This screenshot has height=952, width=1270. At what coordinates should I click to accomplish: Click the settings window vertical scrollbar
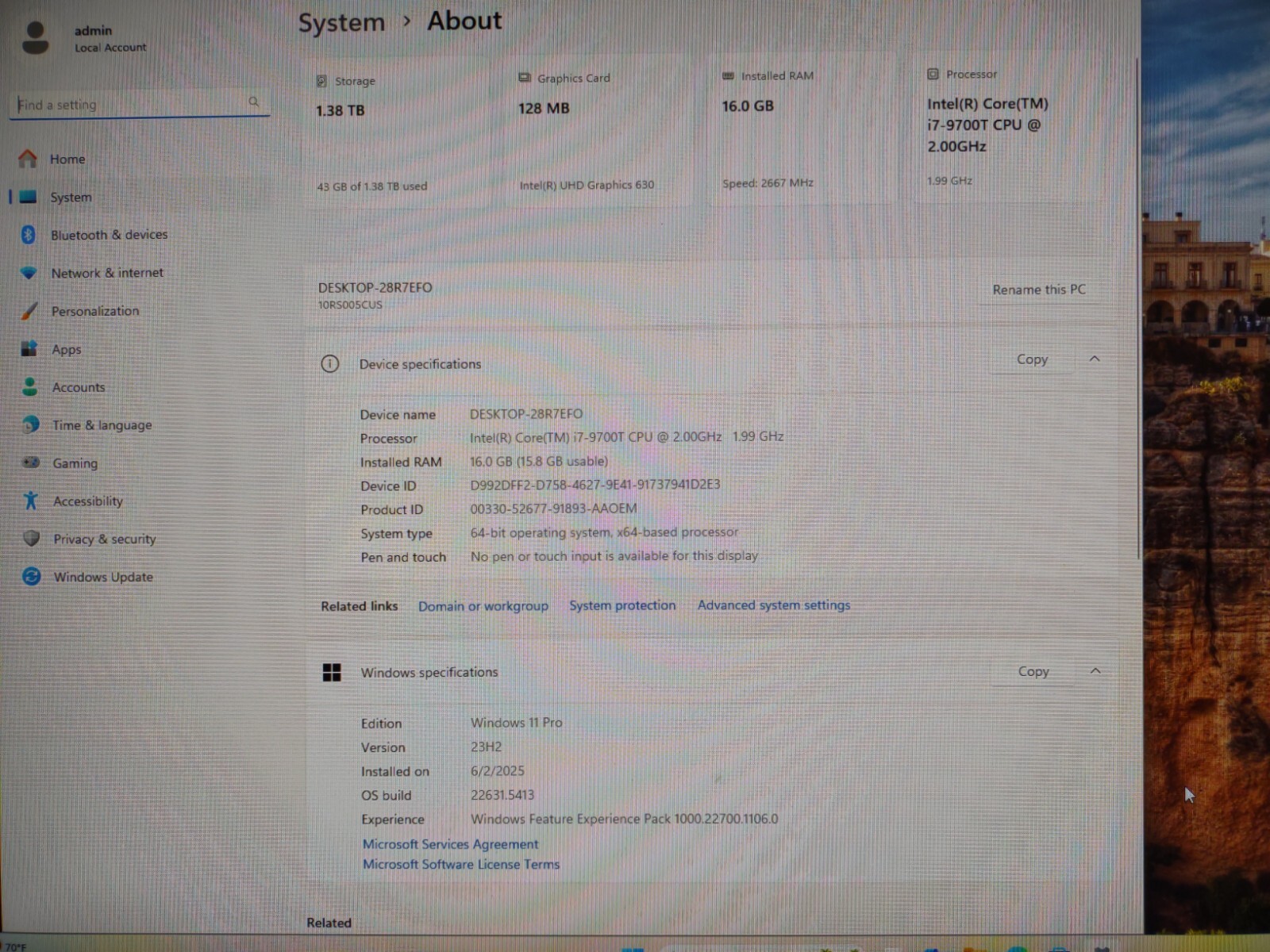click(1138, 309)
